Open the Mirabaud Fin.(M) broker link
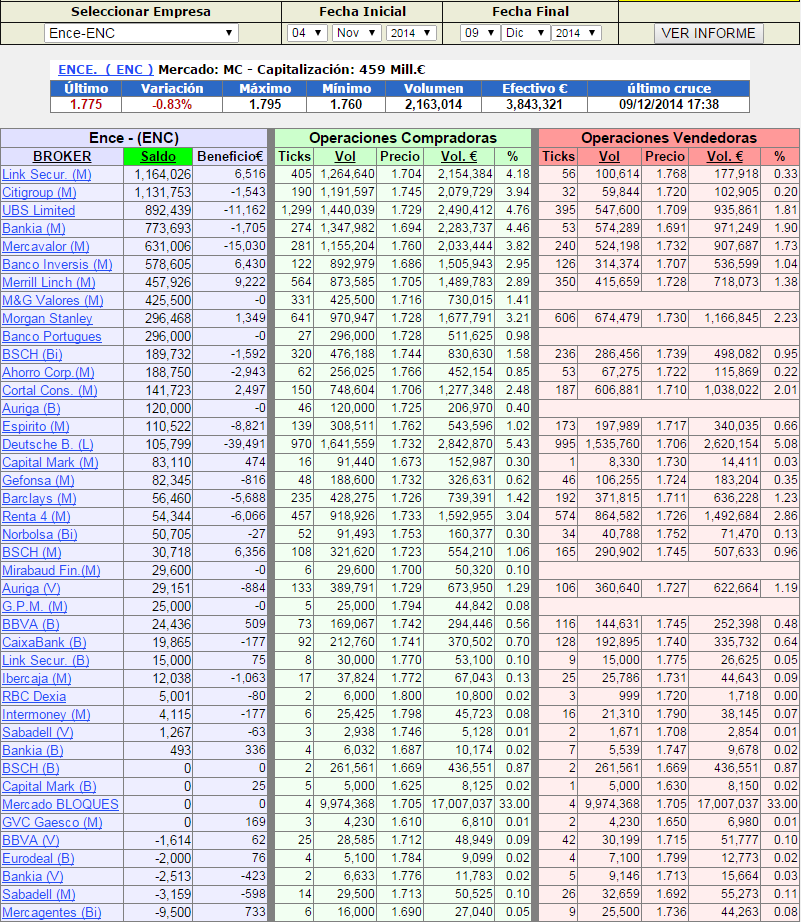Image resolution: width=801 pixels, height=922 pixels. 51,570
